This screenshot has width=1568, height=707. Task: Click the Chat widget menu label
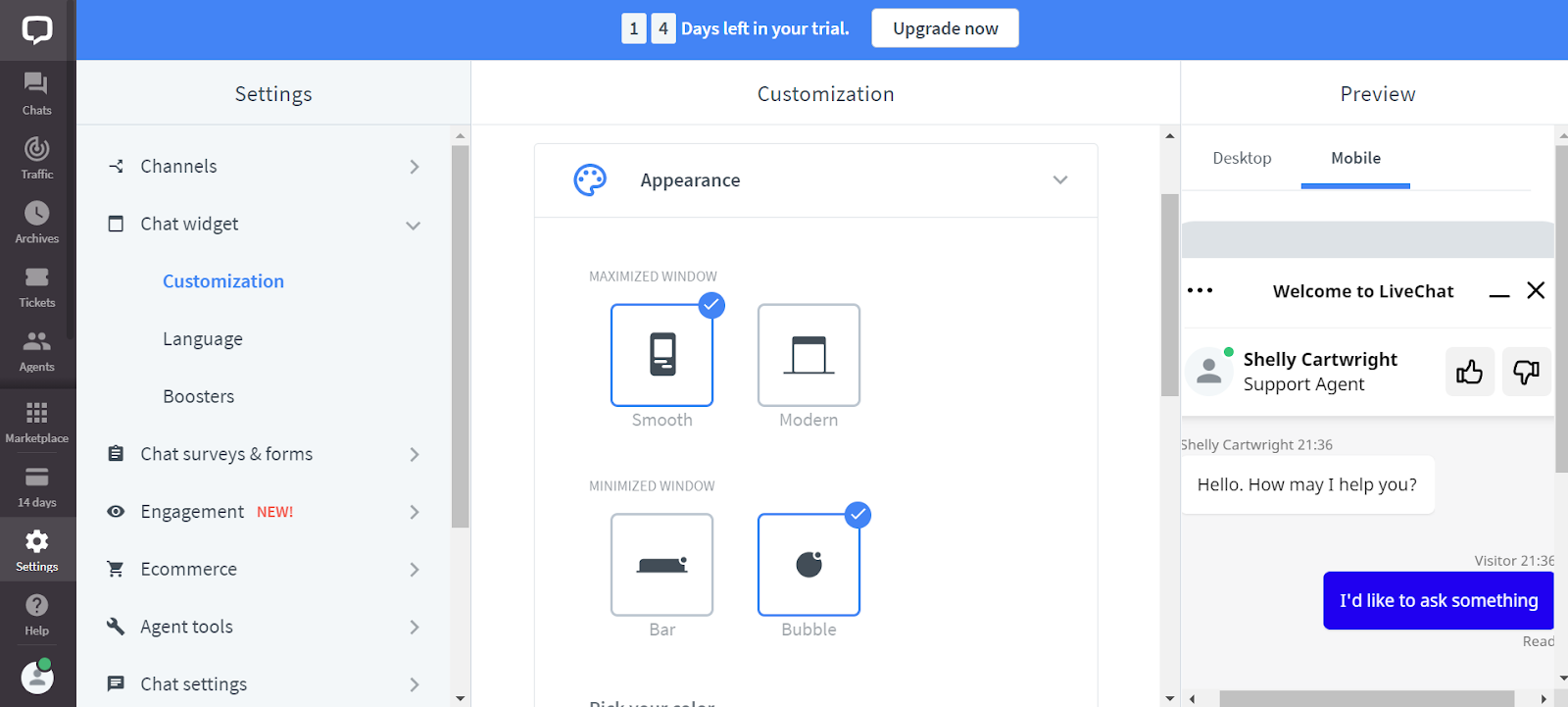pos(189,224)
